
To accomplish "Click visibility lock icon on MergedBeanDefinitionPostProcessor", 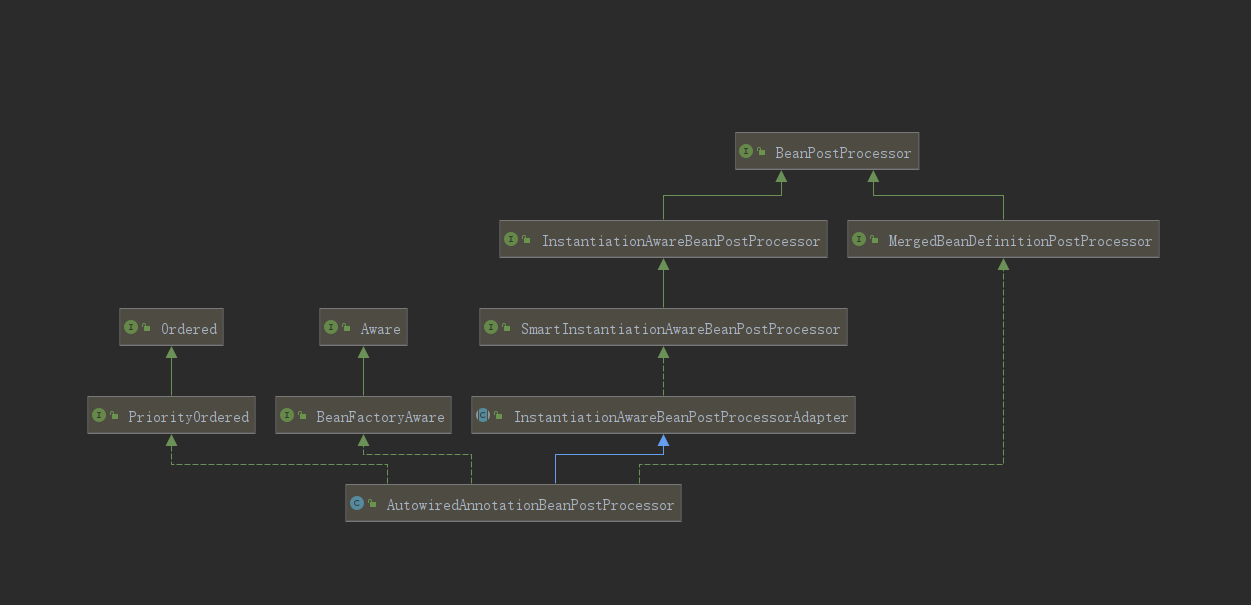I will coord(874,241).
